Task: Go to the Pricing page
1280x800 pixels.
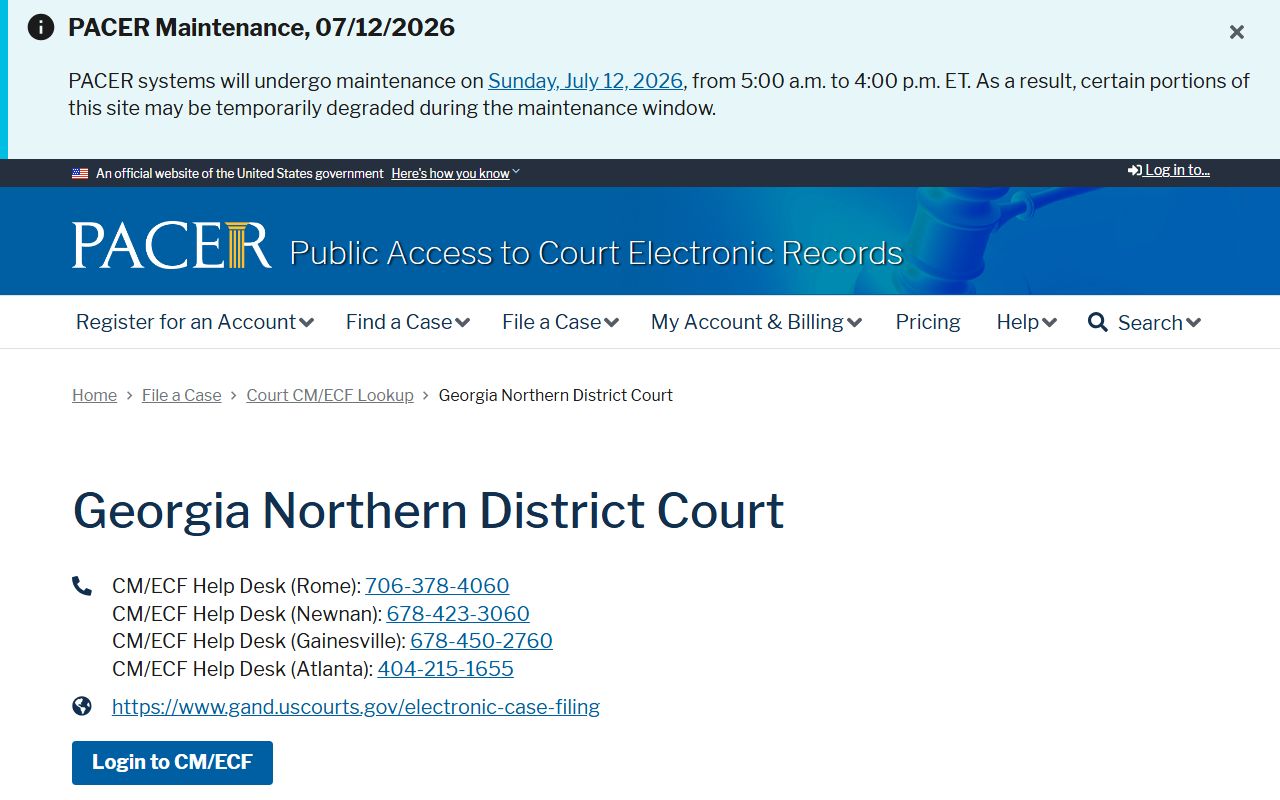Action: pos(928,322)
